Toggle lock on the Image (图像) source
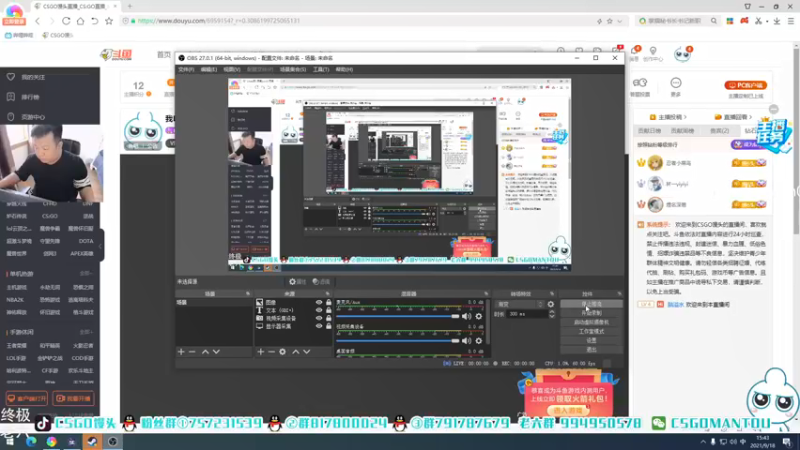 click(329, 303)
